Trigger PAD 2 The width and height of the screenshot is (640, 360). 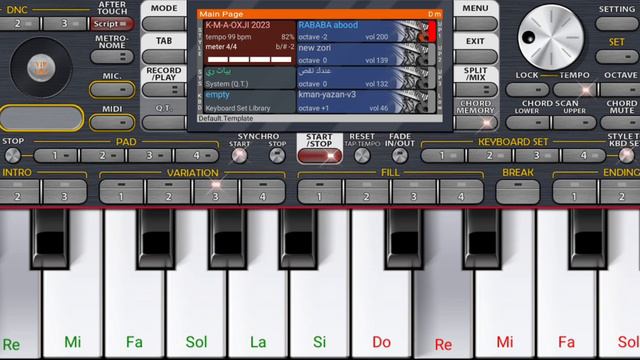pos(103,156)
